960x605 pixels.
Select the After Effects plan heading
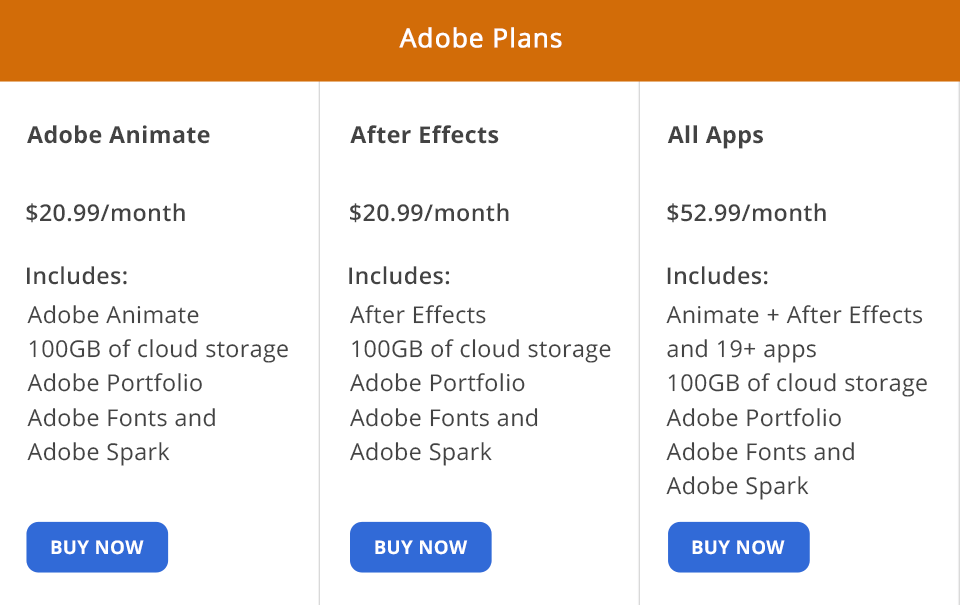click(423, 135)
